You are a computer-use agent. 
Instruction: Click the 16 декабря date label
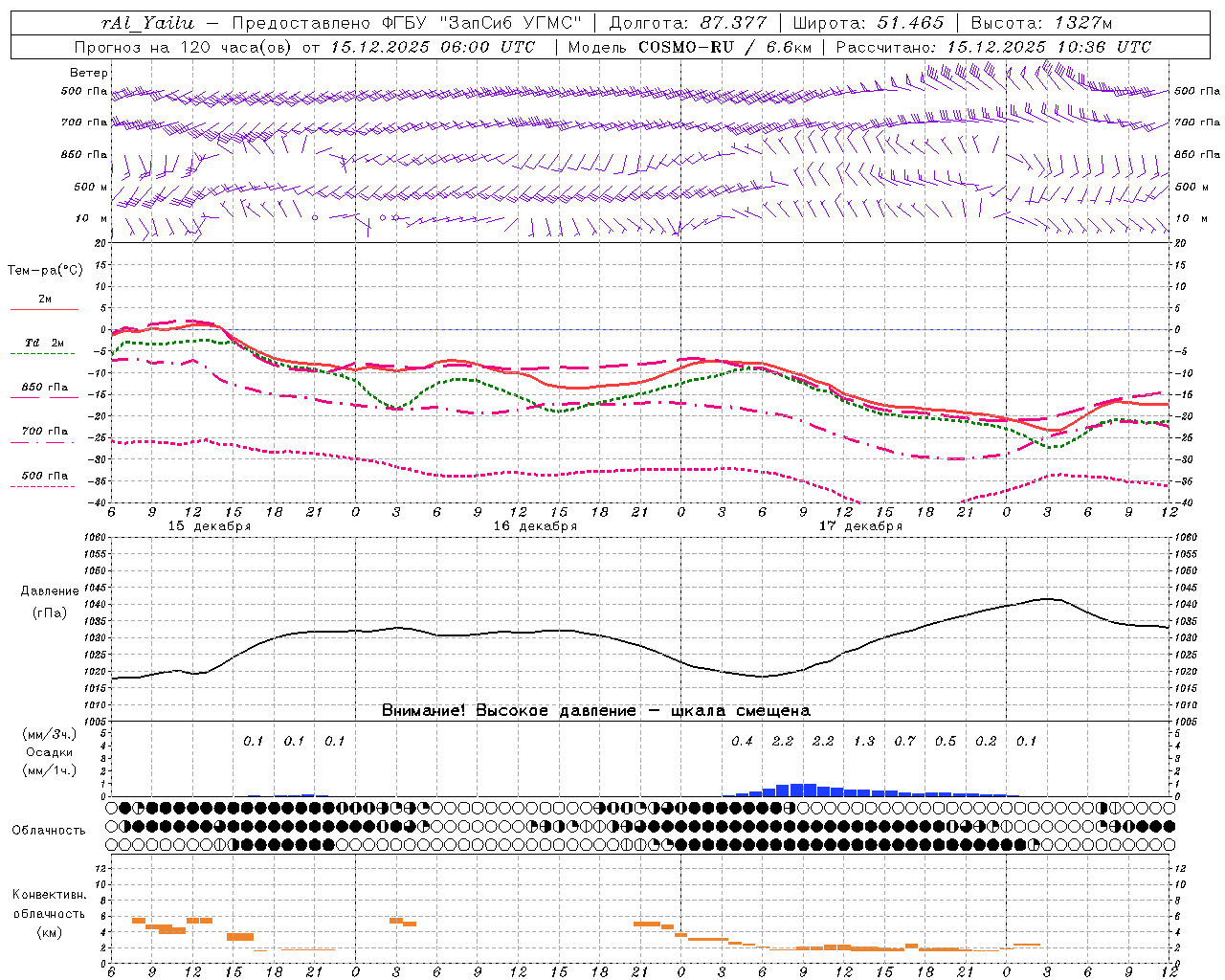535,526
